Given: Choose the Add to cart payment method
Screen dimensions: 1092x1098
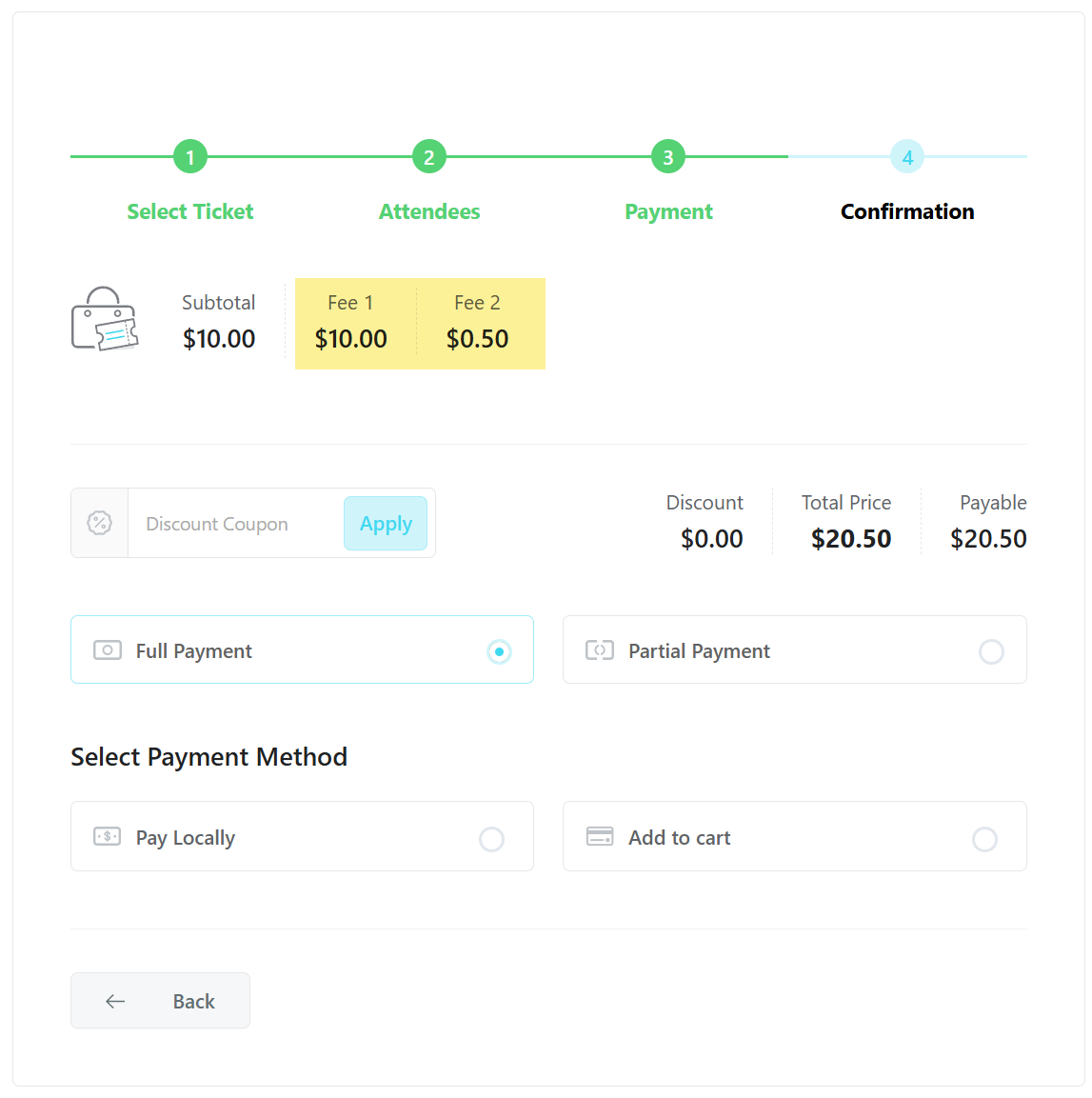Looking at the screenshot, I should pos(984,839).
